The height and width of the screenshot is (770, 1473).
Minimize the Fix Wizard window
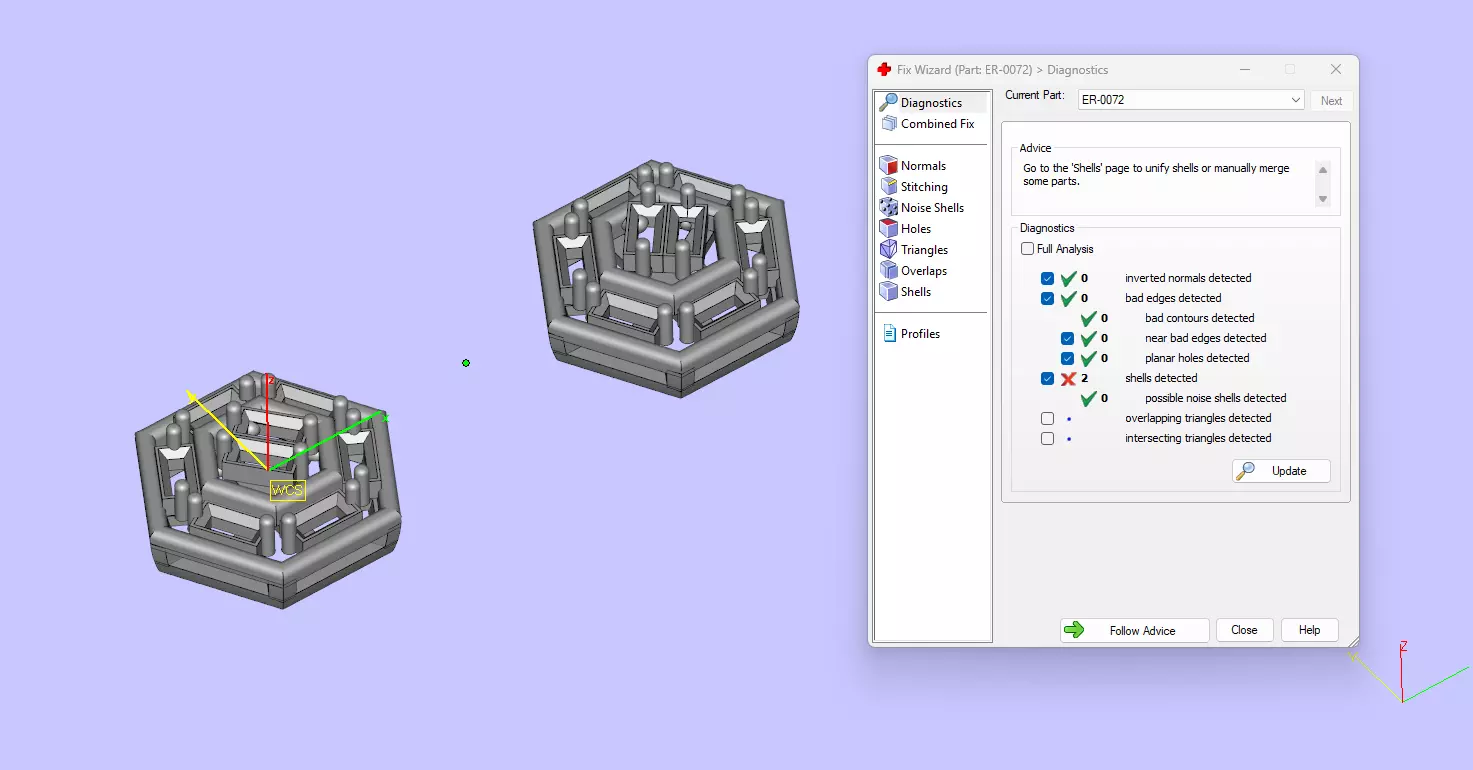[x=1245, y=70]
